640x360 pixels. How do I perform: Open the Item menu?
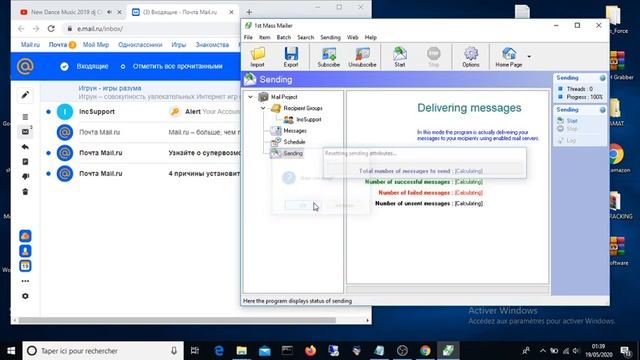pyautogui.click(x=264, y=37)
